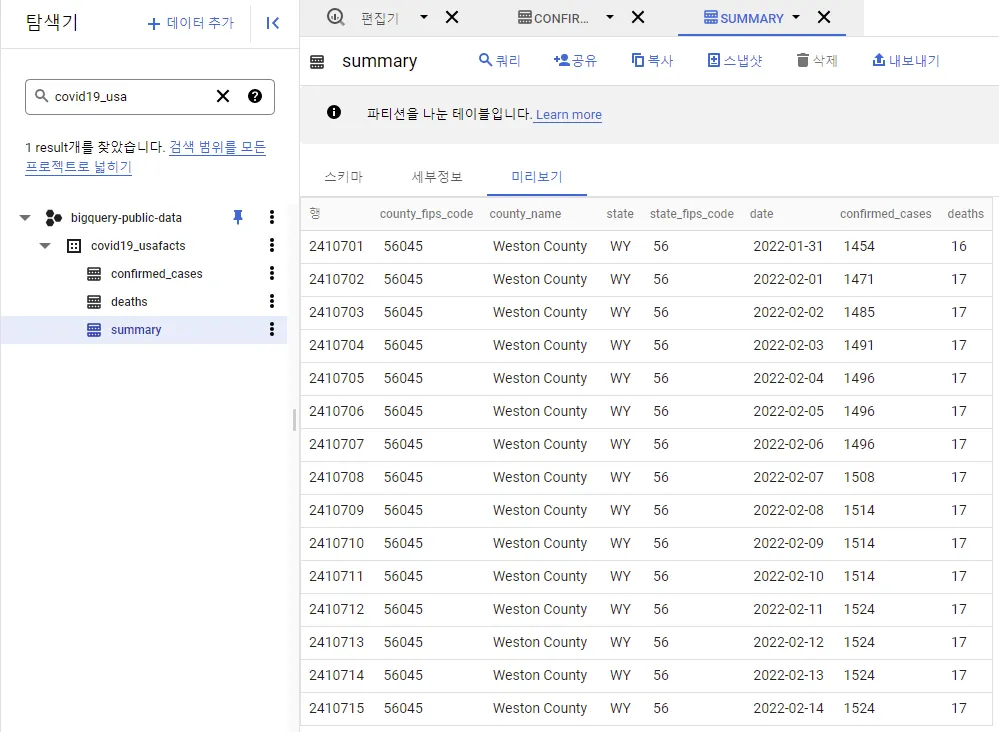This screenshot has width=999, height=732.
Task: Click the 쿼리 button
Action: pyautogui.click(x=500, y=60)
